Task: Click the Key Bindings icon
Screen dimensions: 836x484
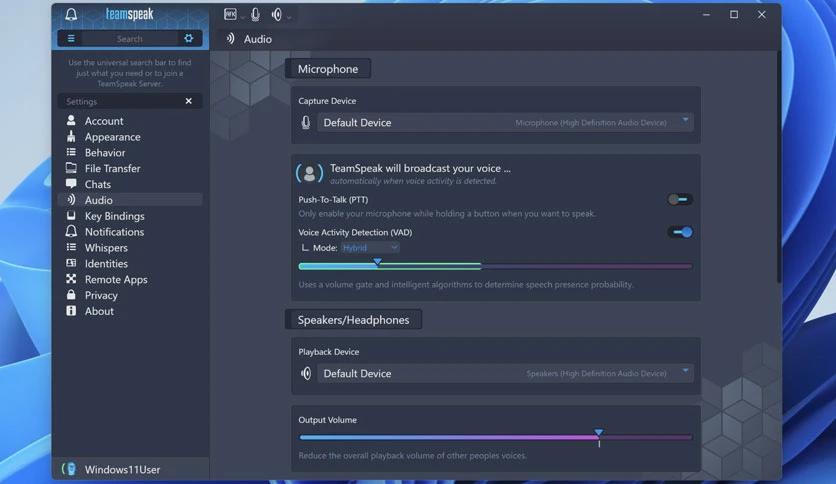Action: pyautogui.click(x=71, y=215)
